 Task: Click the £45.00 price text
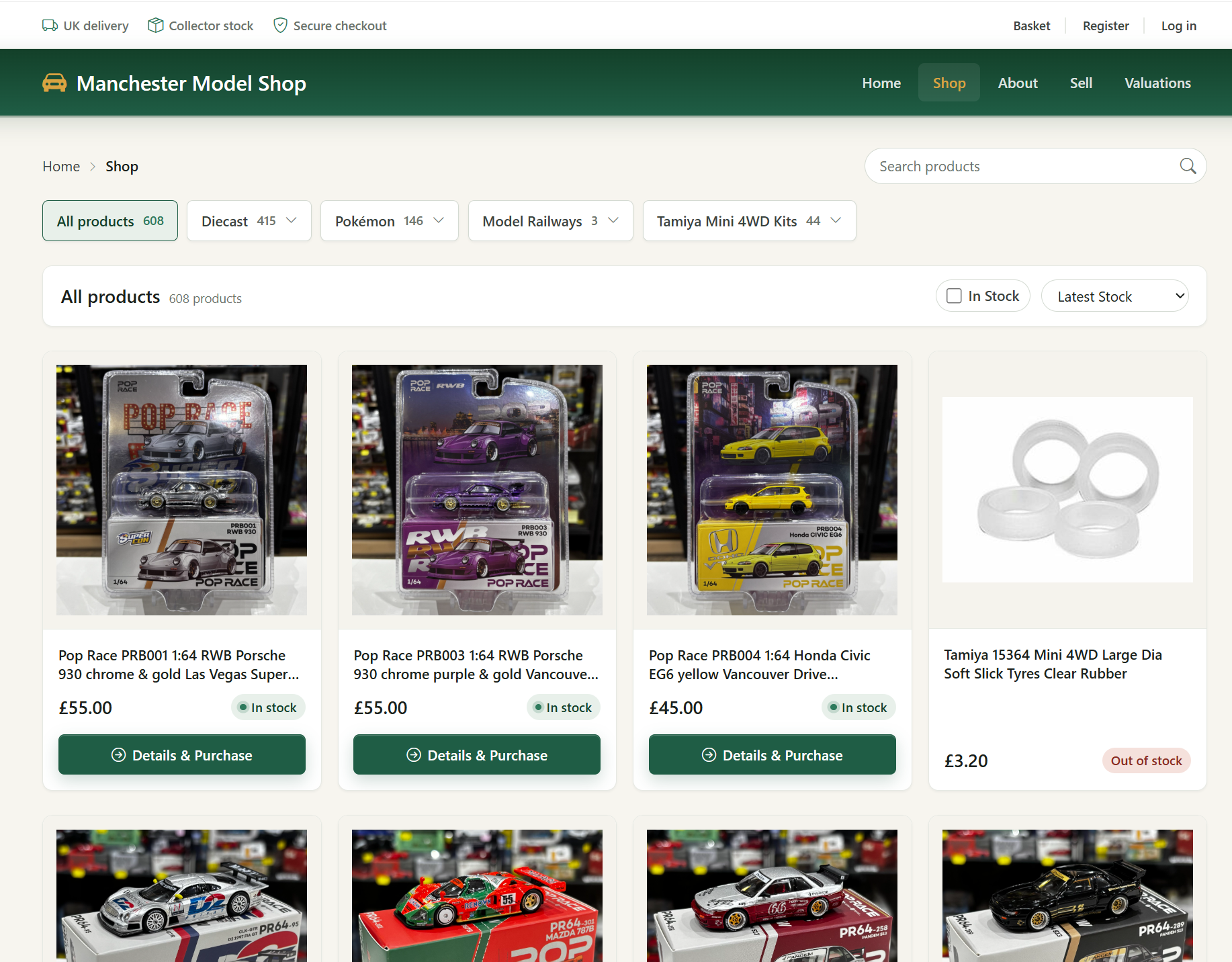point(676,708)
